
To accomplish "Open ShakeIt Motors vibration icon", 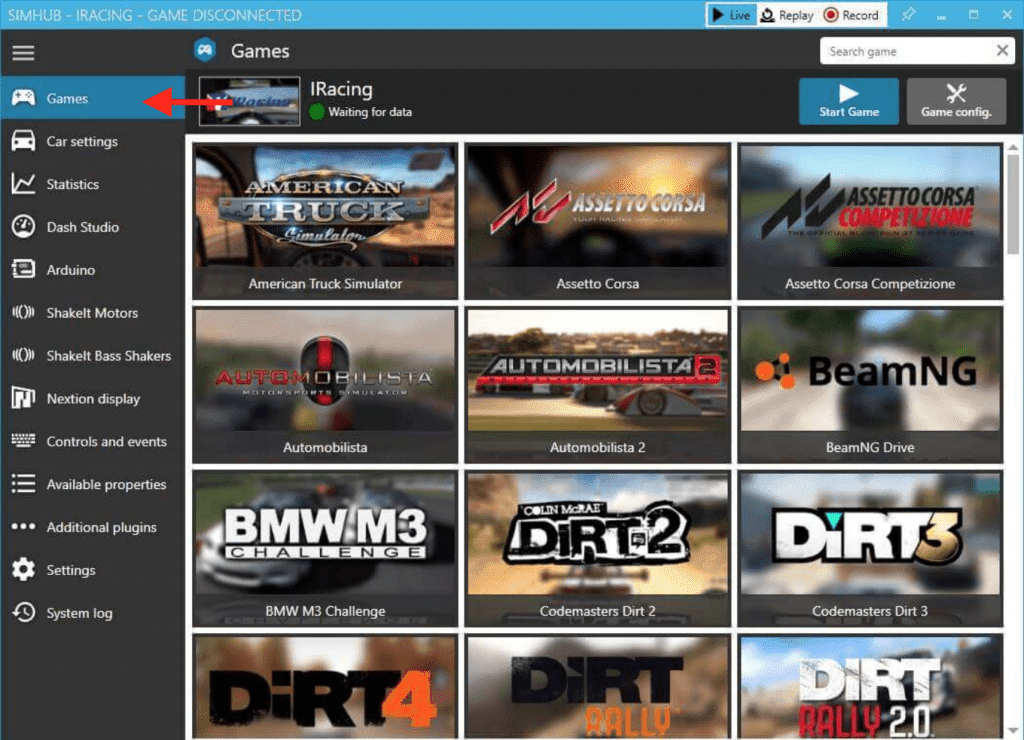I will (23, 313).
